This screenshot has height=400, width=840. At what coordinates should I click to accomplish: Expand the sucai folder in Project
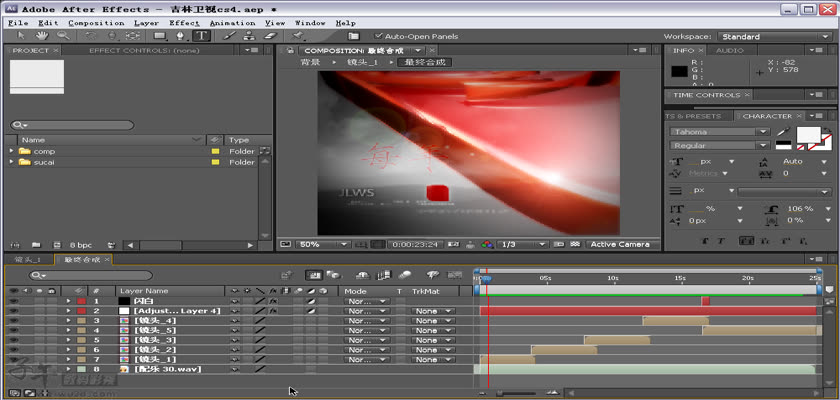click(12, 162)
